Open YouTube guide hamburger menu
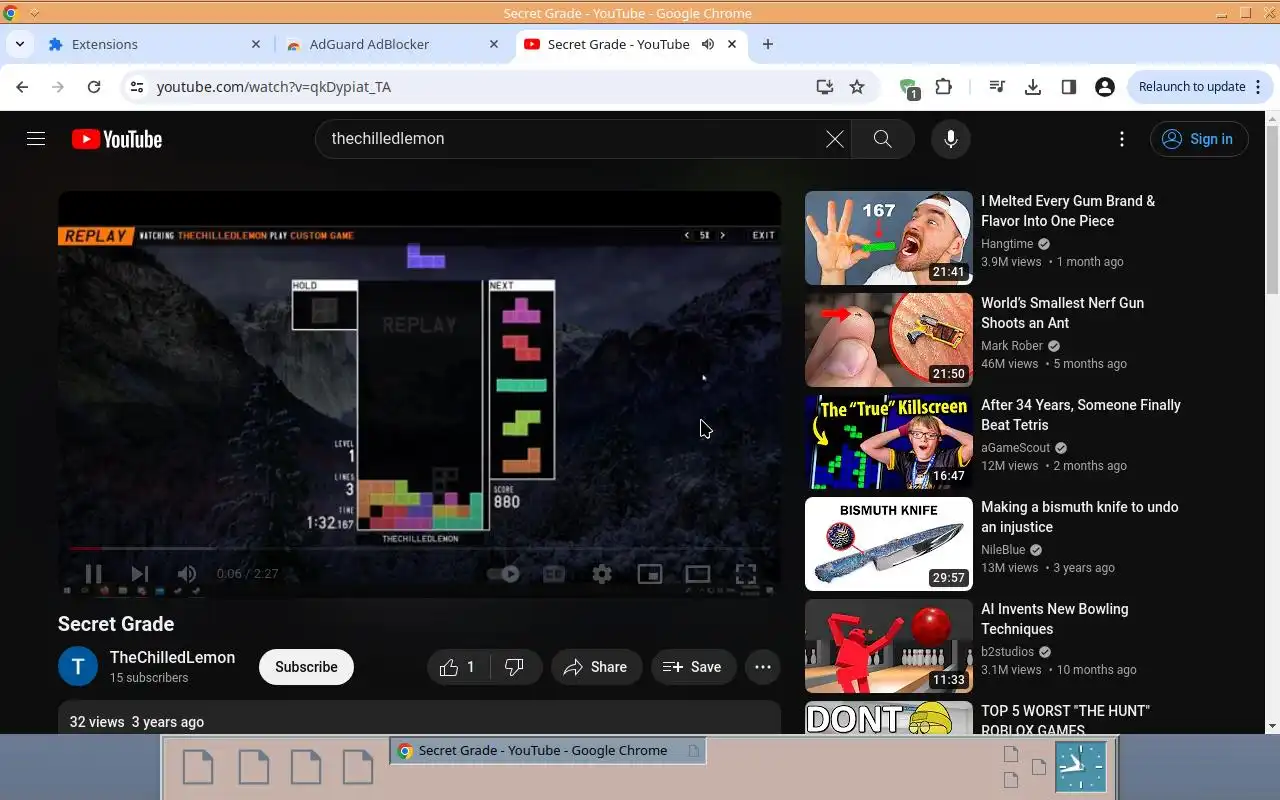 [x=36, y=139]
